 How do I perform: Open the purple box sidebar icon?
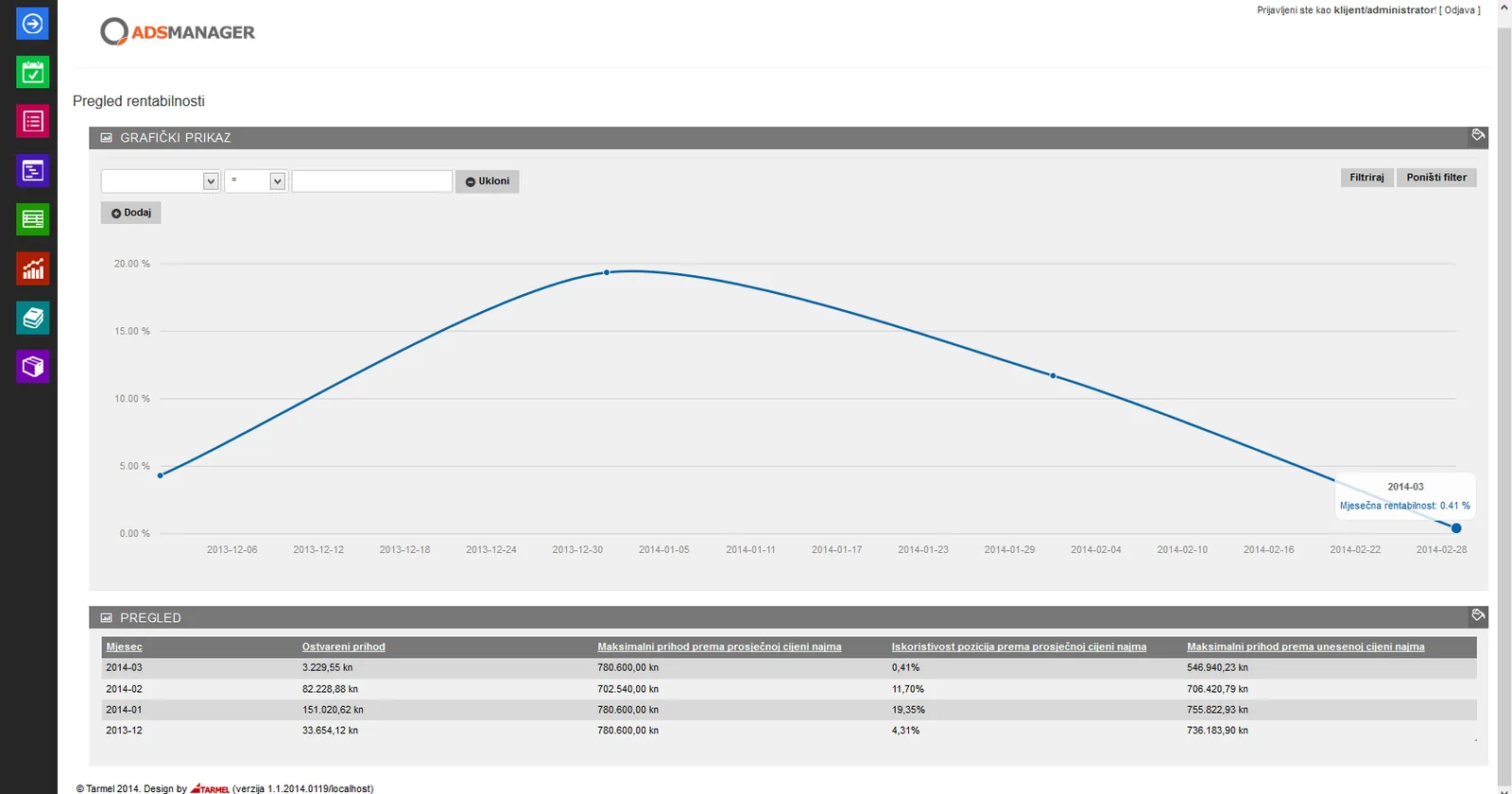(x=32, y=367)
